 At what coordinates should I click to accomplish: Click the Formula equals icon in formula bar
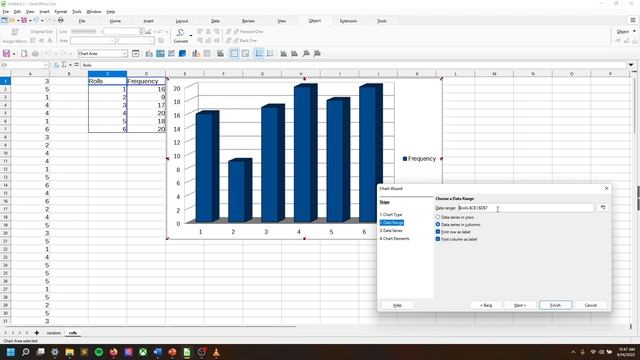(x=76, y=65)
